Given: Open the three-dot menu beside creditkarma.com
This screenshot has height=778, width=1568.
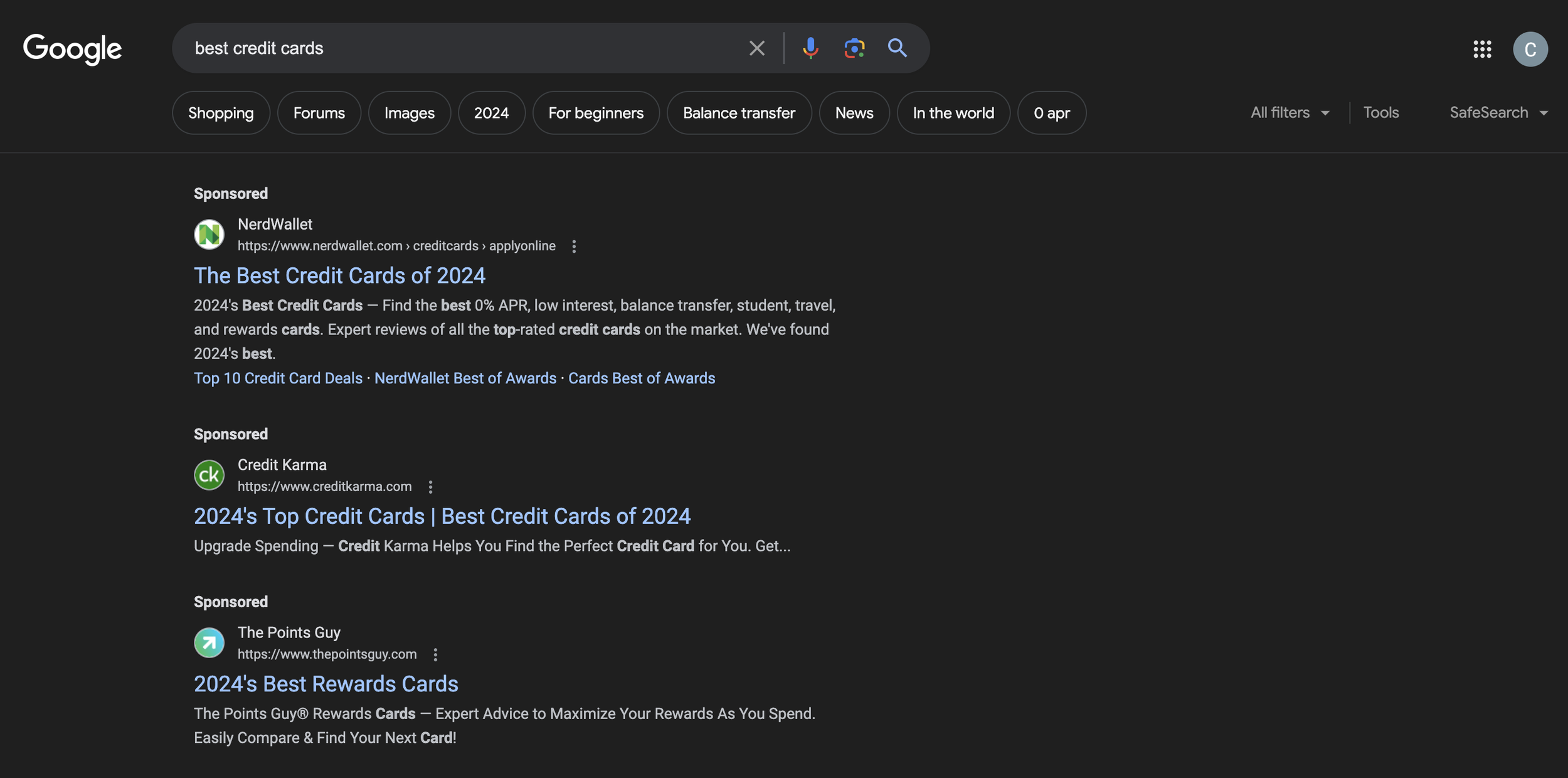Looking at the screenshot, I should 430,487.
